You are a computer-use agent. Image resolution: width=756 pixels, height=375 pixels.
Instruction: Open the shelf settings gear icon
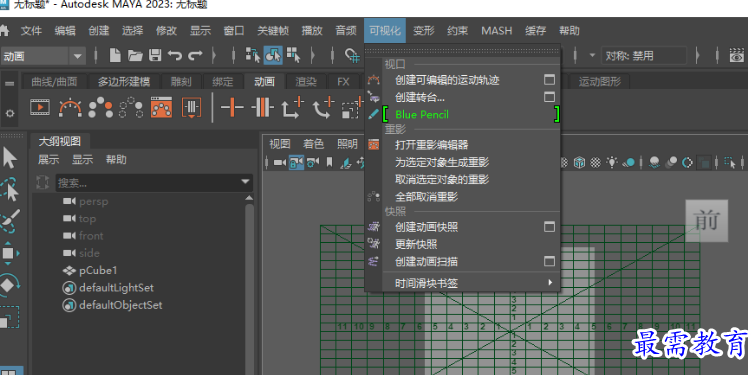[10, 113]
